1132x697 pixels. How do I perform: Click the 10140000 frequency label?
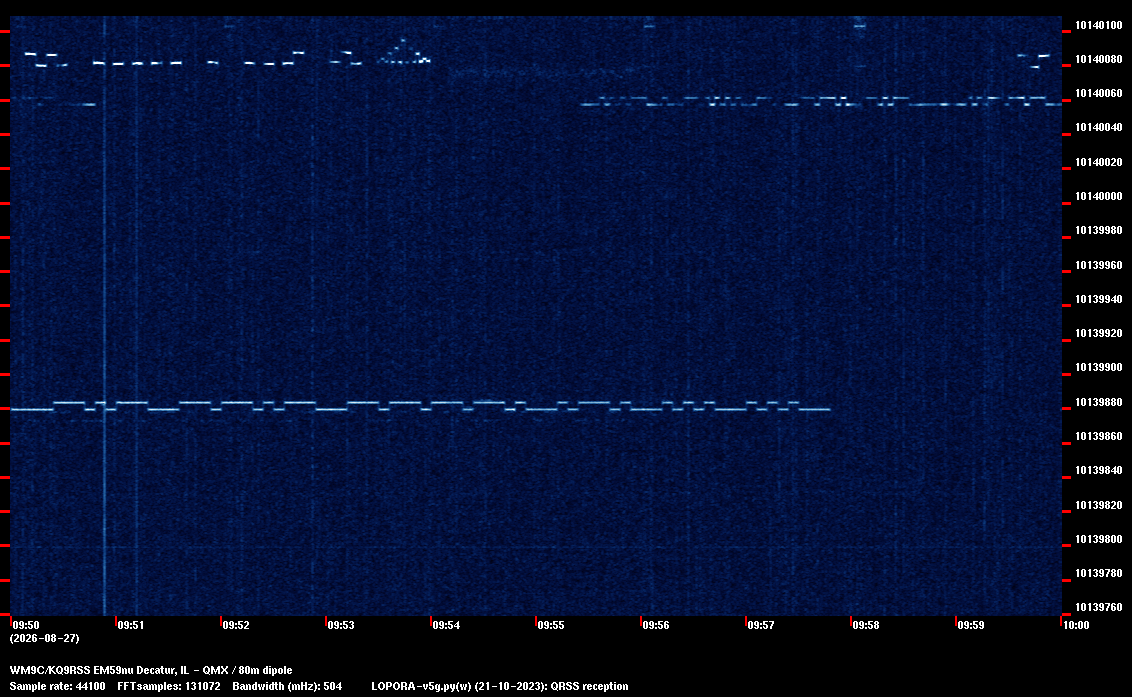(1098, 196)
